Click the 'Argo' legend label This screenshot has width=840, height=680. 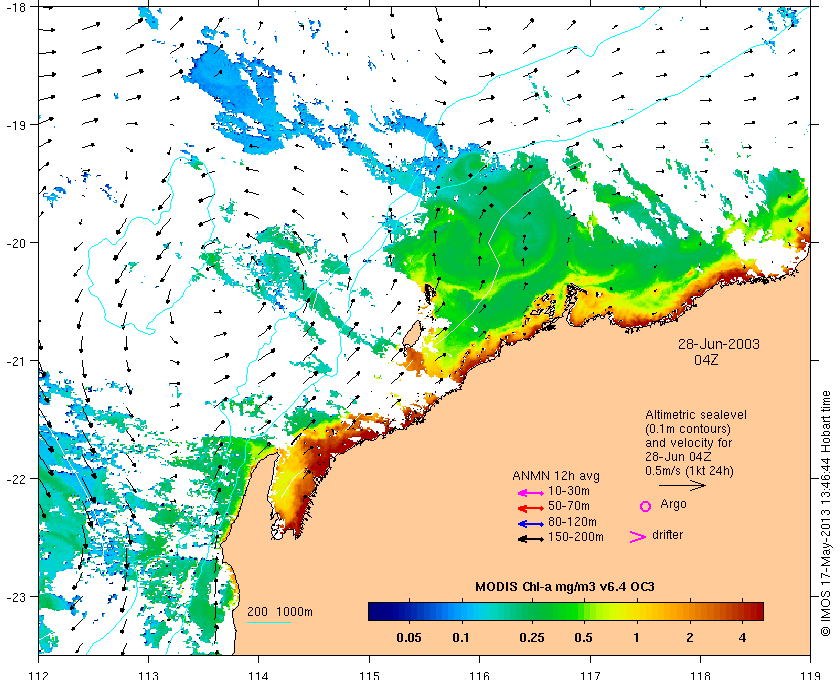click(673, 504)
